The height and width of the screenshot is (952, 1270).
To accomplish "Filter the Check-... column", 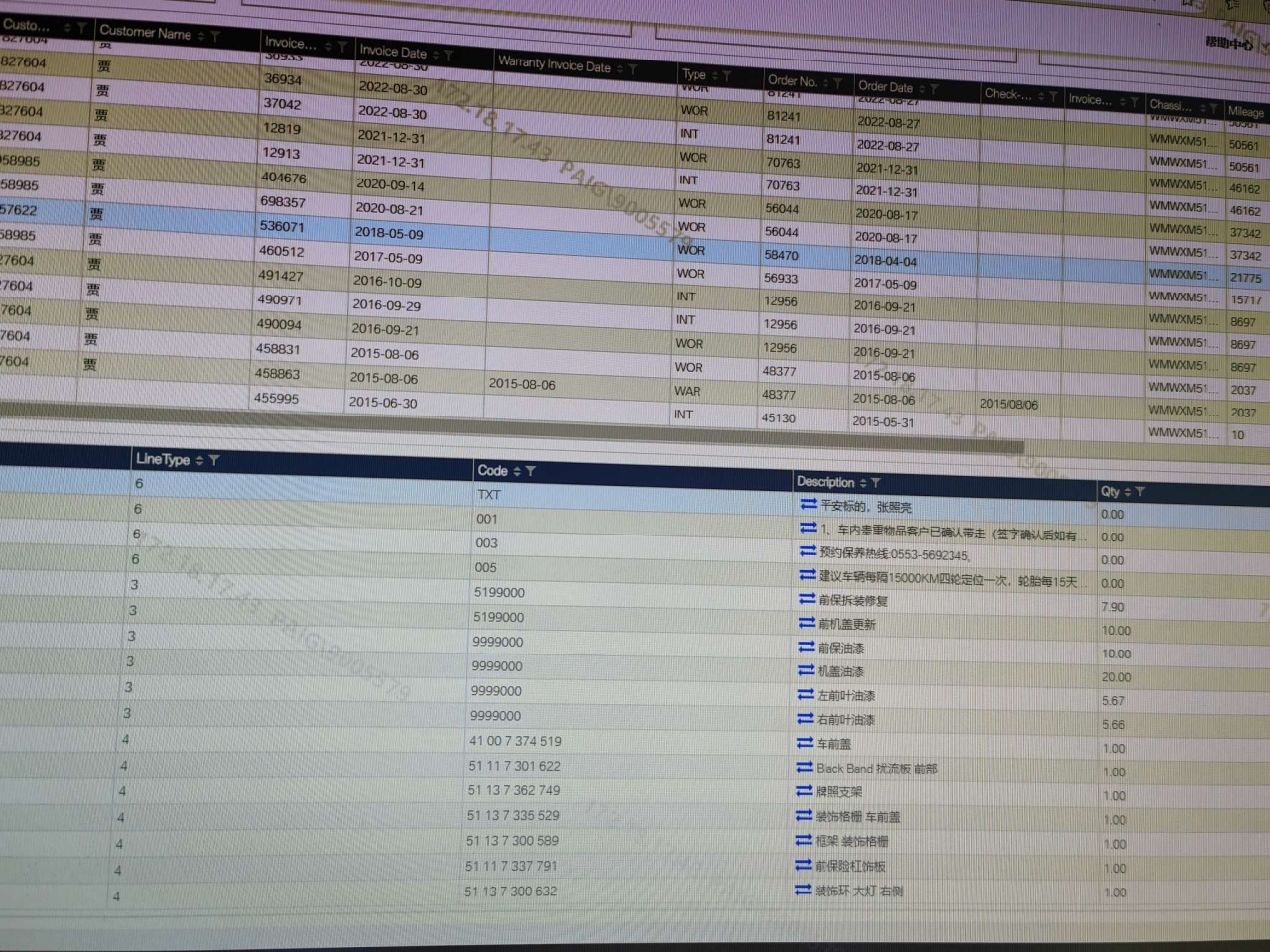I will (1054, 96).
